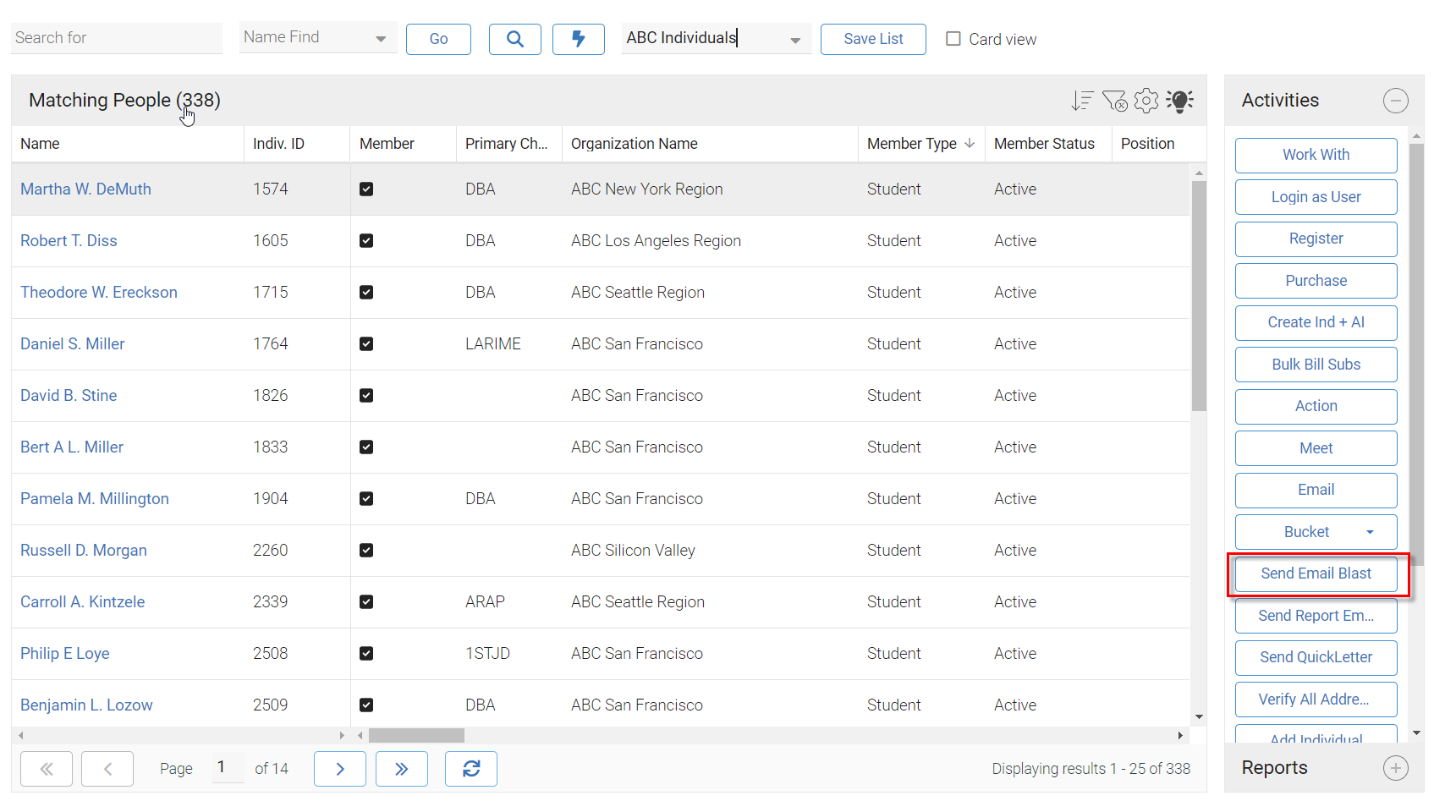1434x801 pixels.
Task: Toggle Member checkbox for Martha W. DeMuth
Action: (x=366, y=189)
